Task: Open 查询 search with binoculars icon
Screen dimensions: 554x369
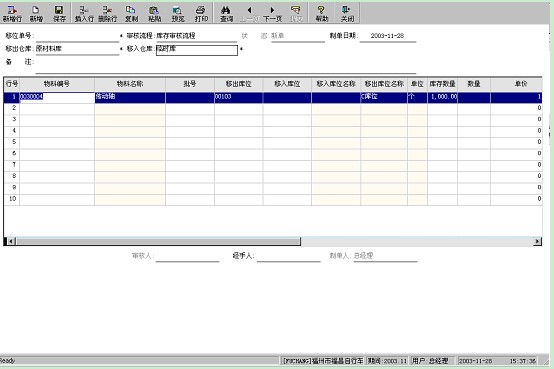Action: (226, 13)
